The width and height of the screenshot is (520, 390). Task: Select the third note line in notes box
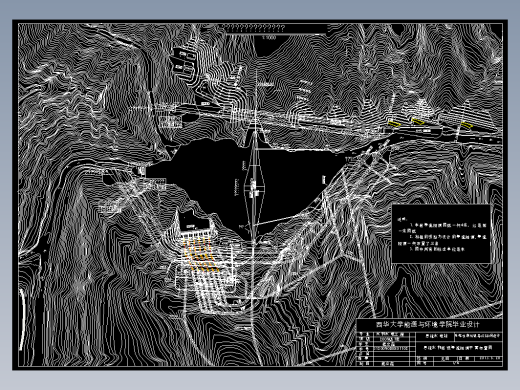(437, 249)
